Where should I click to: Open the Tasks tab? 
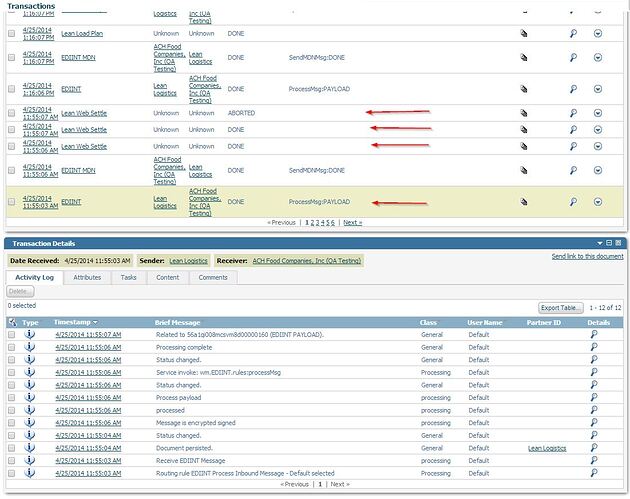coord(129,278)
